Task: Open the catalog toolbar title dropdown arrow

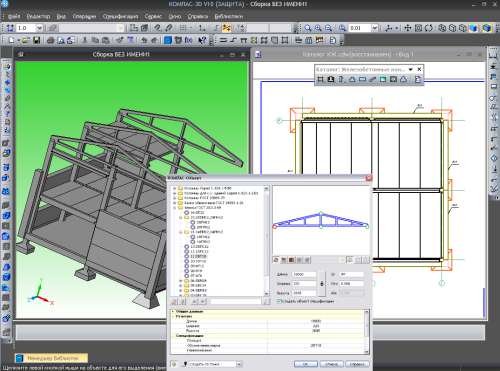Action: pos(411,69)
